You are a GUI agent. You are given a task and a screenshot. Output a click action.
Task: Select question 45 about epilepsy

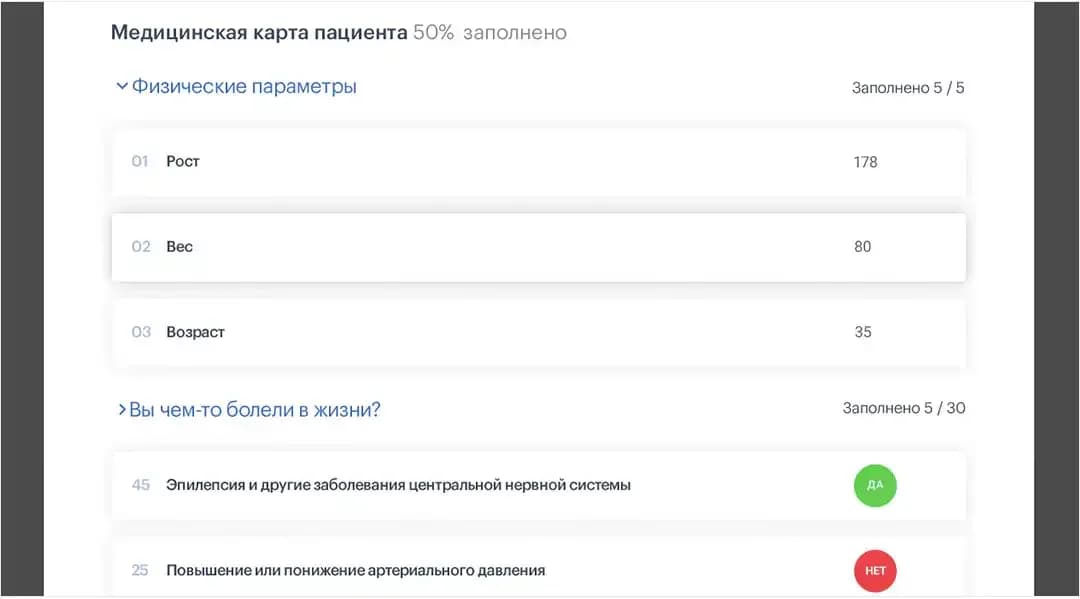400,485
